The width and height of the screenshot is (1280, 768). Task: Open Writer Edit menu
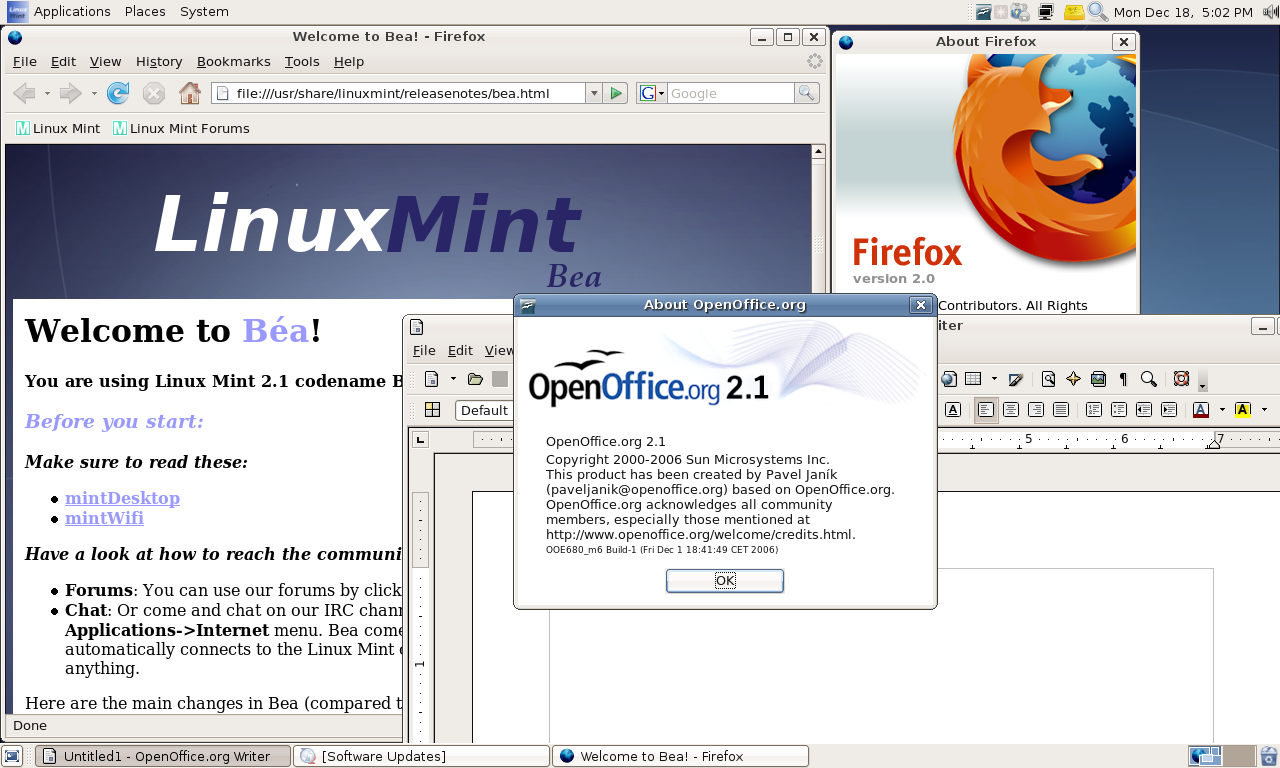tap(460, 350)
